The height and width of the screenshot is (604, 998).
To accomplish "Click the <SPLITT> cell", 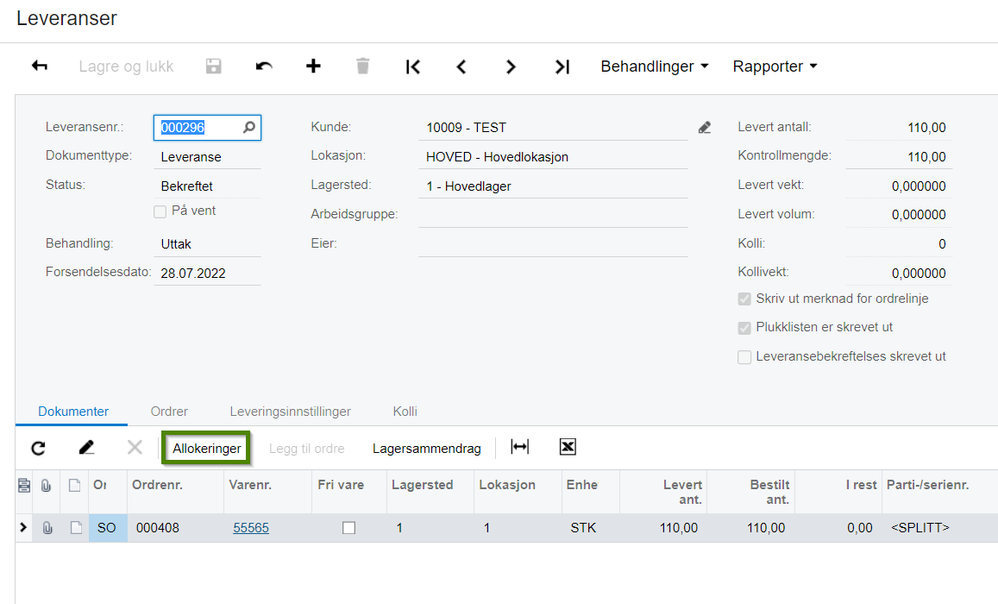I will (x=939, y=528).
